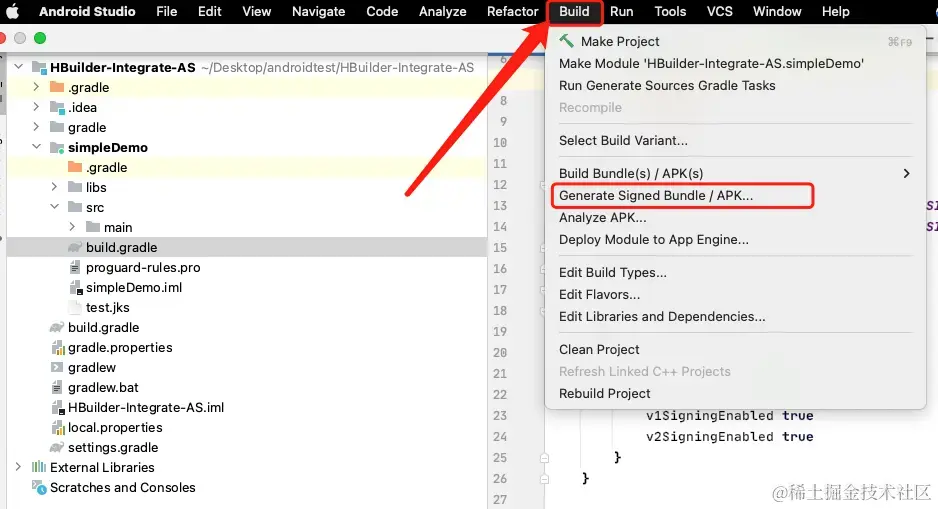Screen dimensions: 938x509
Task: Collapse the src folder
Action: click(x=54, y=207)
